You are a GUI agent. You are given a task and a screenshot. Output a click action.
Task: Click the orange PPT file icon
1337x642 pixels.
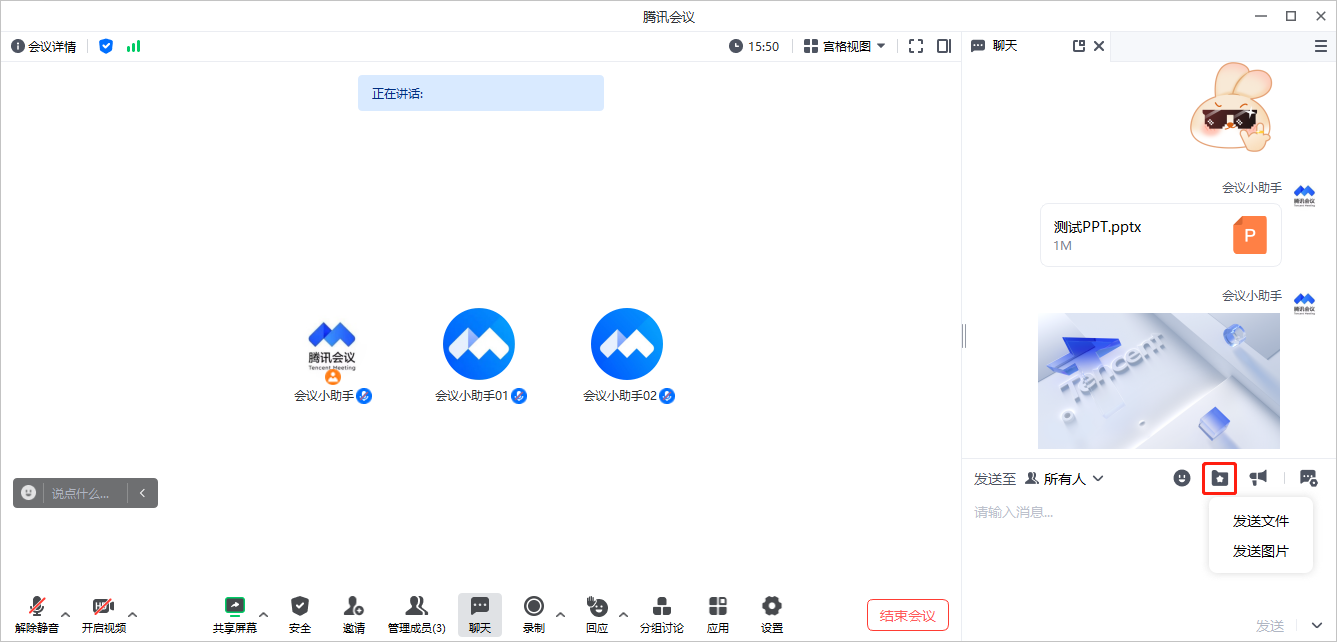pyautogui.click(x=1249, y=235)
